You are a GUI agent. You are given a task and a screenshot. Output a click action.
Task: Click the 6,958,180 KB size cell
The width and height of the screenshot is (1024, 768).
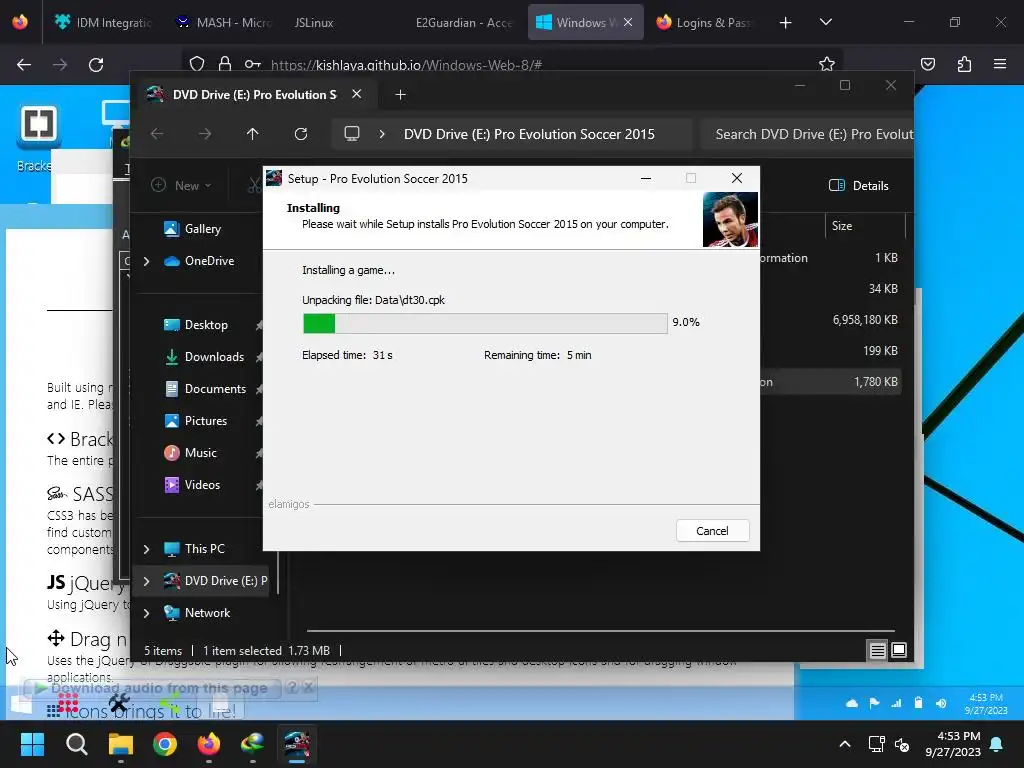pyautogui.click(x=865, y=320)
